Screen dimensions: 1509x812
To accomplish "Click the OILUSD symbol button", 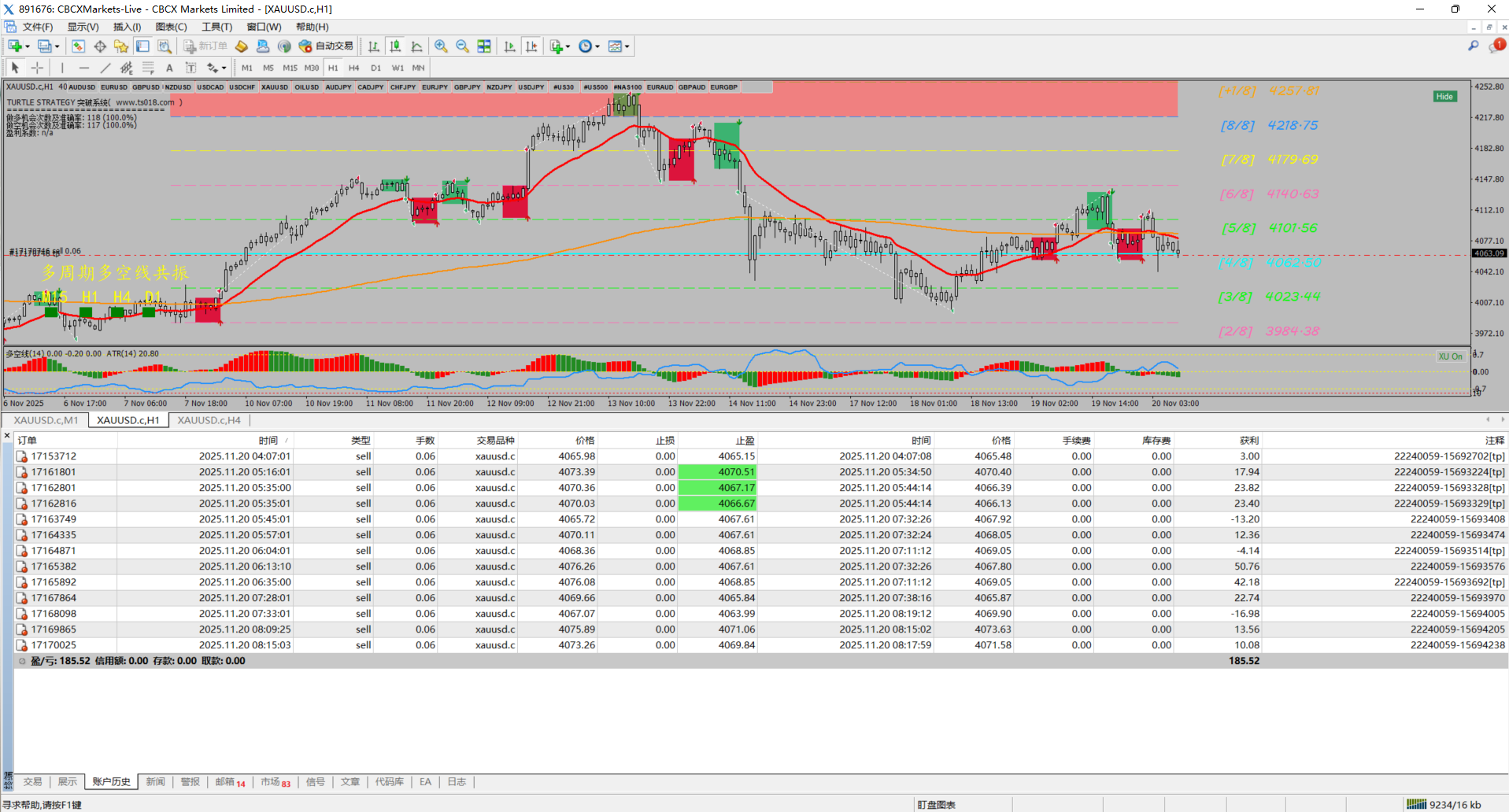I will click(x=307, y=87).
